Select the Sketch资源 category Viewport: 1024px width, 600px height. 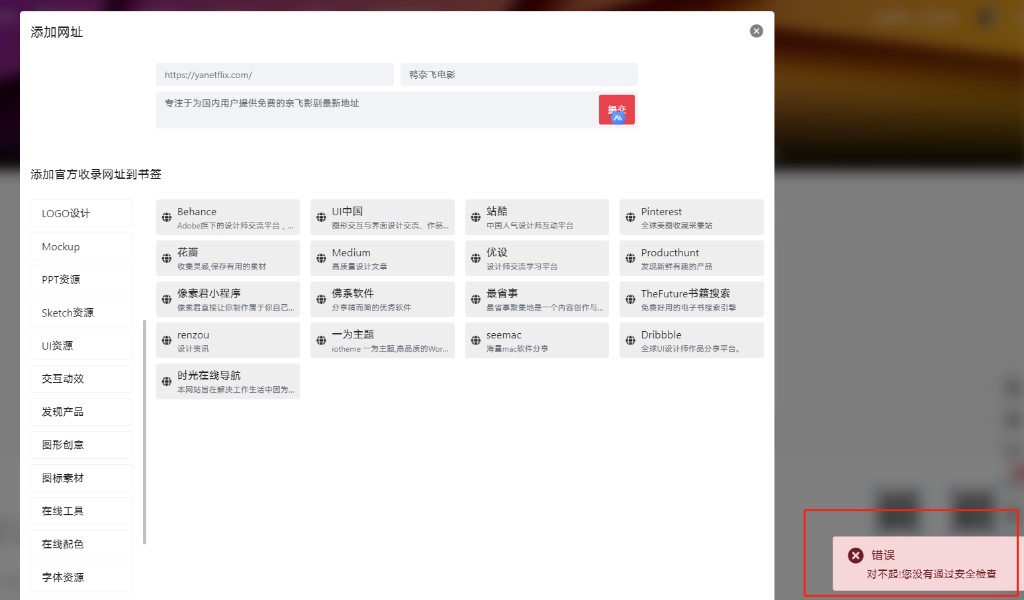82,313
